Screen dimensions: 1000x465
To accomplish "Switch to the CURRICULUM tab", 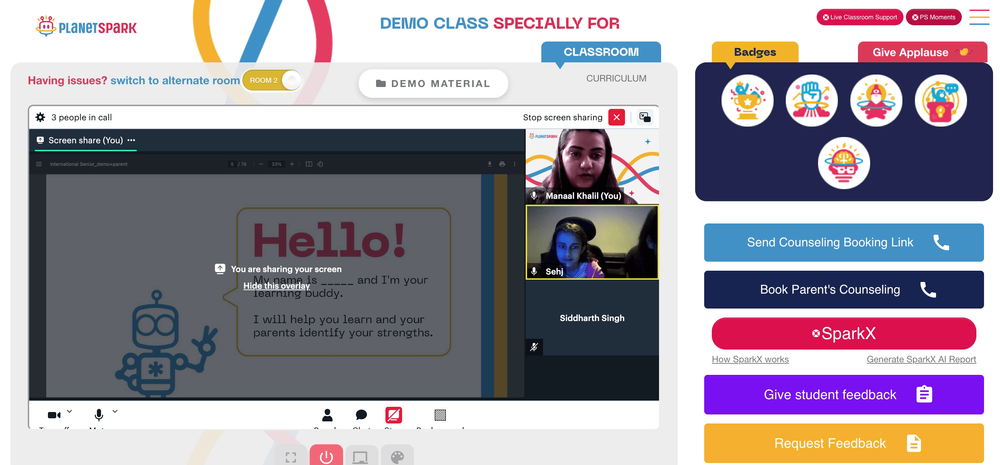I will coord(616,78).
